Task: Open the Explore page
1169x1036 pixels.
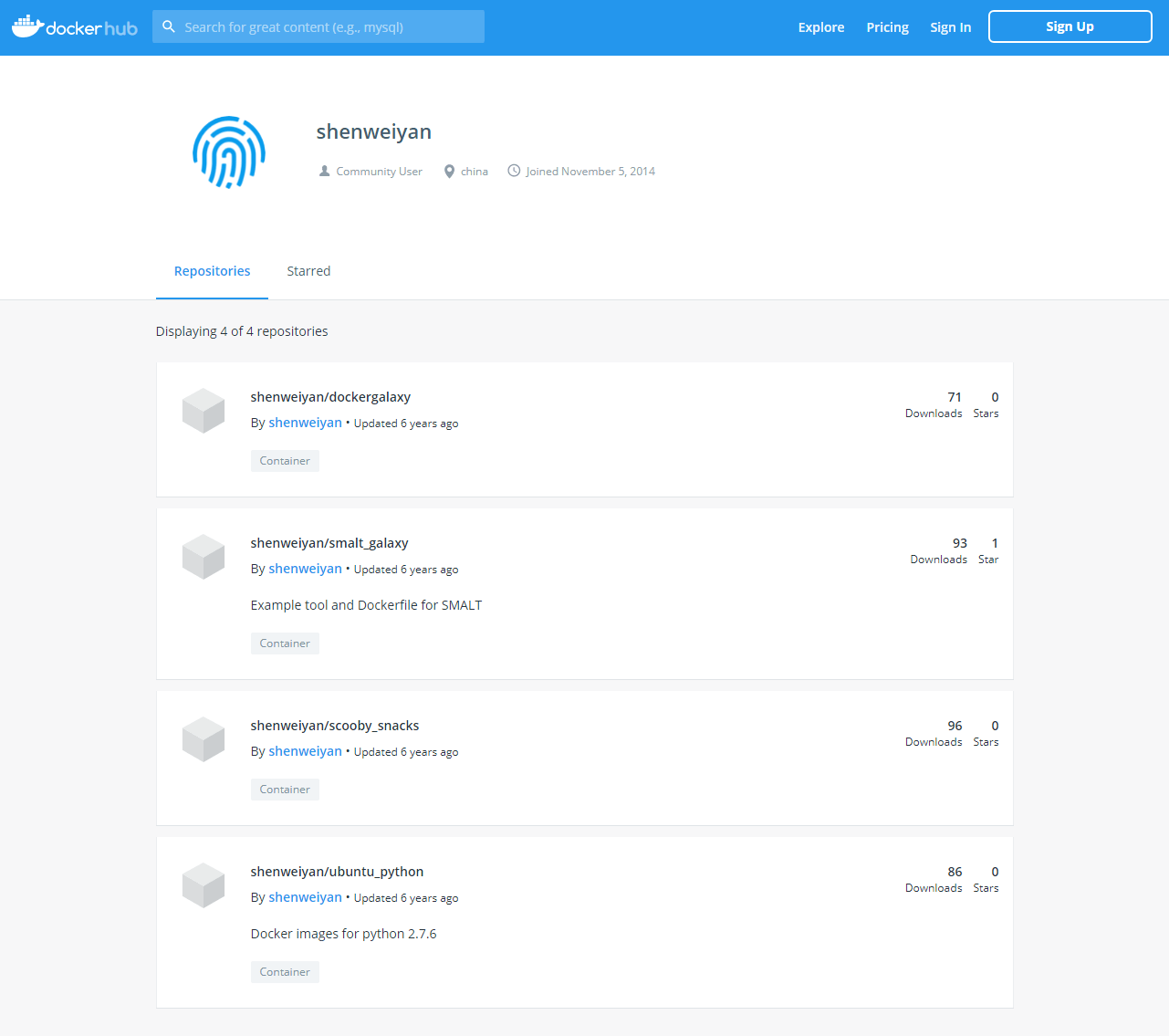Action: (821, 27)
